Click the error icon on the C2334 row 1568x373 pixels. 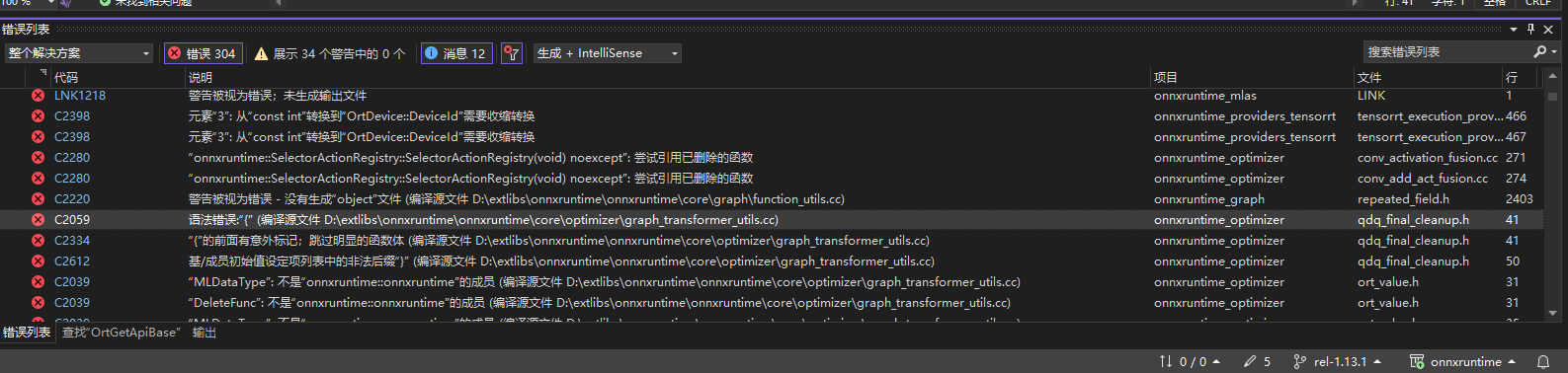38,241
